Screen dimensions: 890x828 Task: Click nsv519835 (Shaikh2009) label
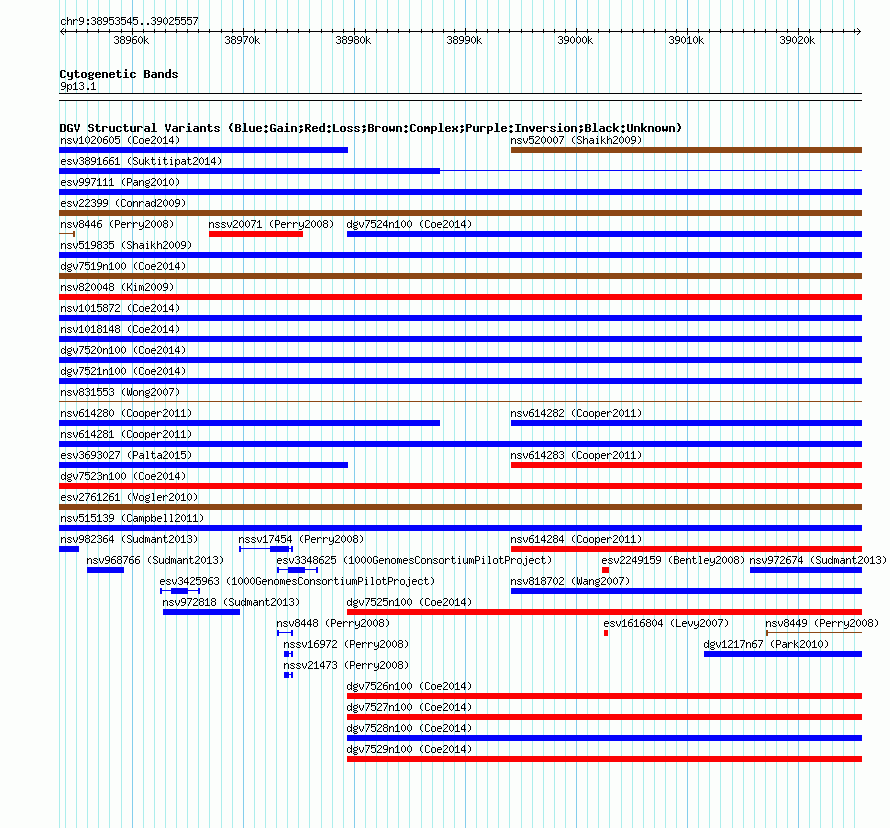126,245
